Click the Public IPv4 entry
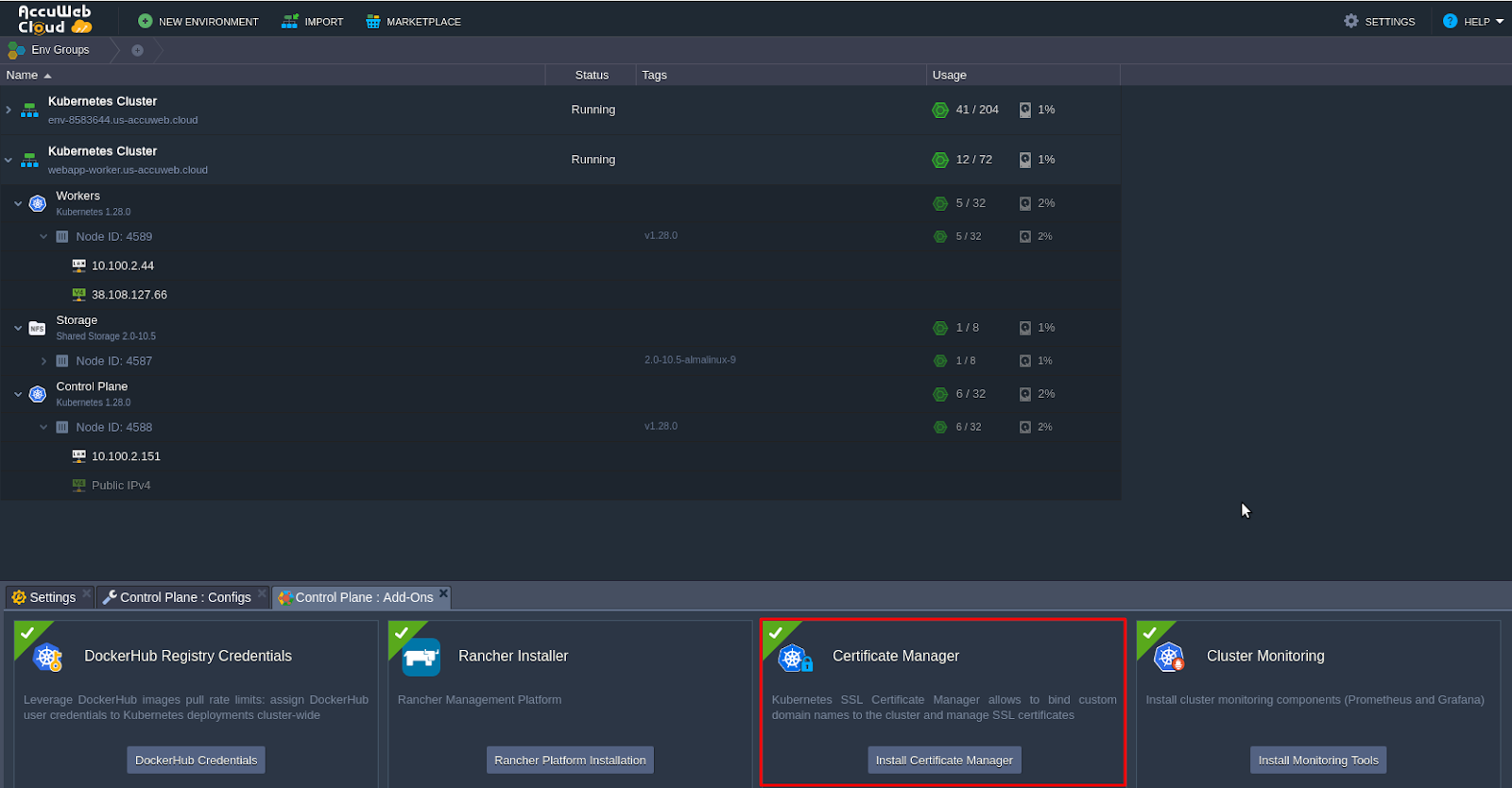The width and height of the screenshot is (1512, 788). 121,486
